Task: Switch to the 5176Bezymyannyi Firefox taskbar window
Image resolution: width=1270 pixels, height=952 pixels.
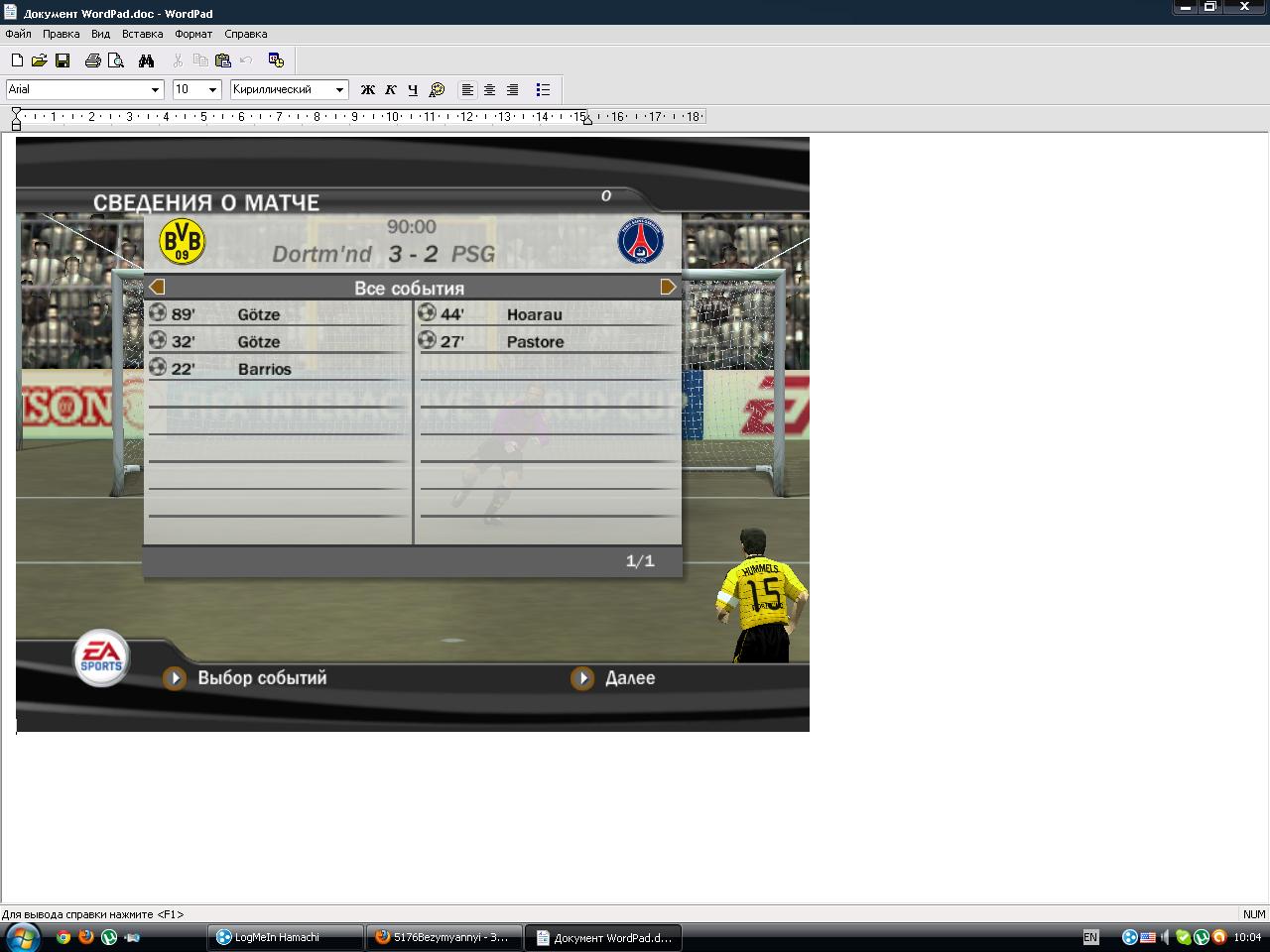Action: pos(444,937)
